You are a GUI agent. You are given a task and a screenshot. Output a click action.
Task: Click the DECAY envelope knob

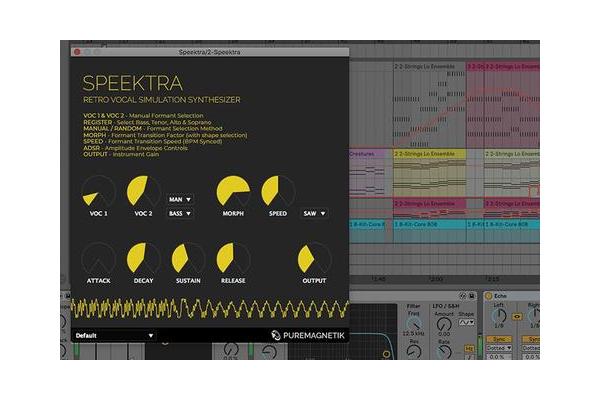[143, 259]
